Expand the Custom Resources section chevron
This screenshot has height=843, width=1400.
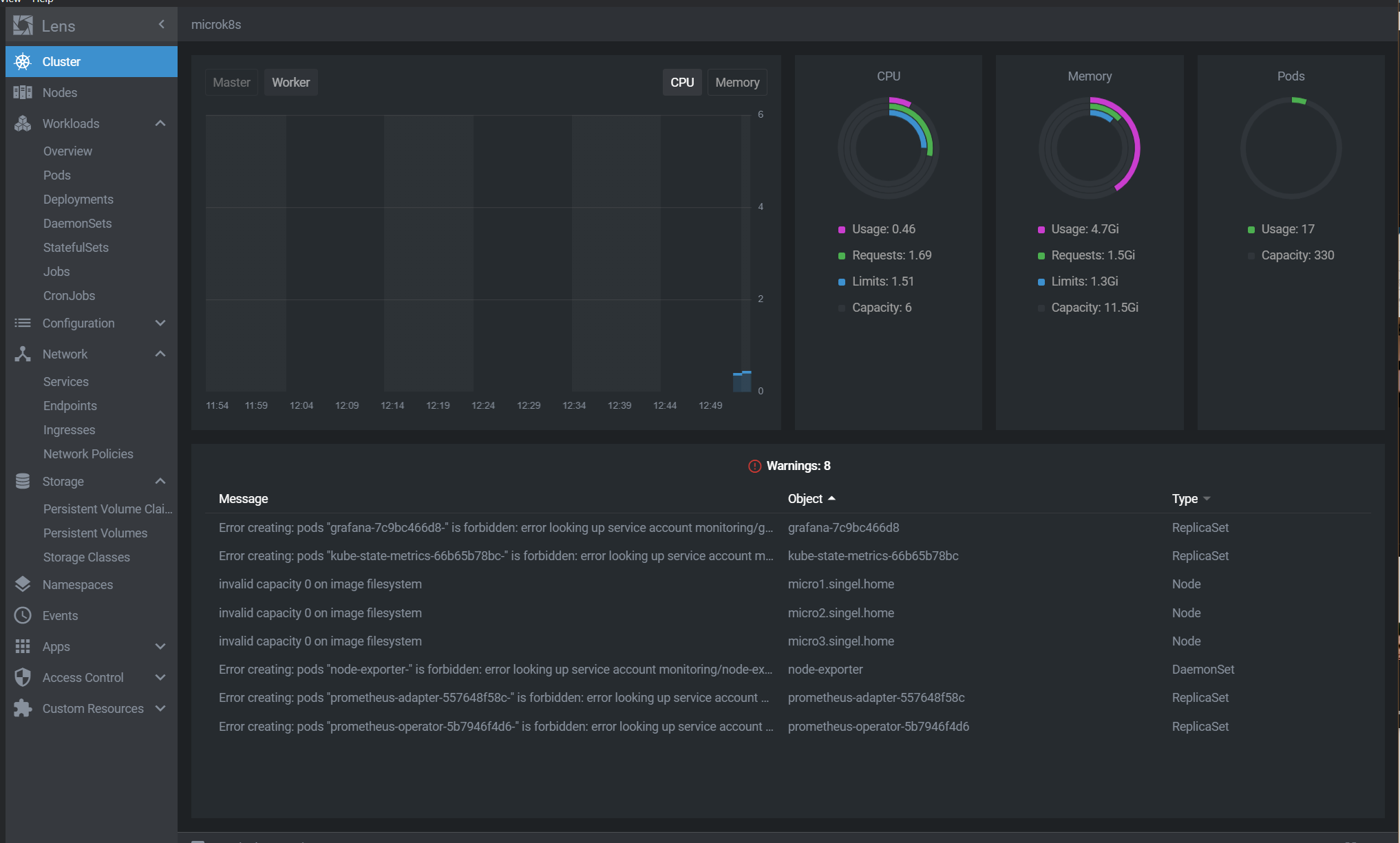[x=160, y=708]
